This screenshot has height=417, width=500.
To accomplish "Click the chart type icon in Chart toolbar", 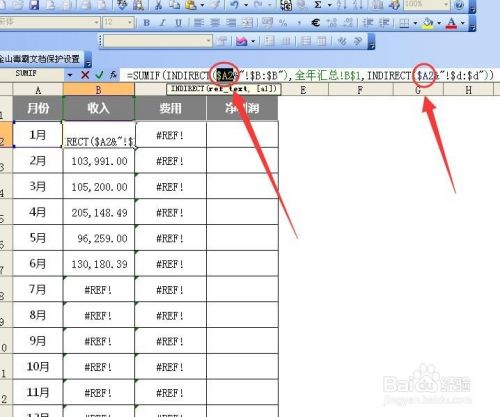I will click(x=241, y=41).
